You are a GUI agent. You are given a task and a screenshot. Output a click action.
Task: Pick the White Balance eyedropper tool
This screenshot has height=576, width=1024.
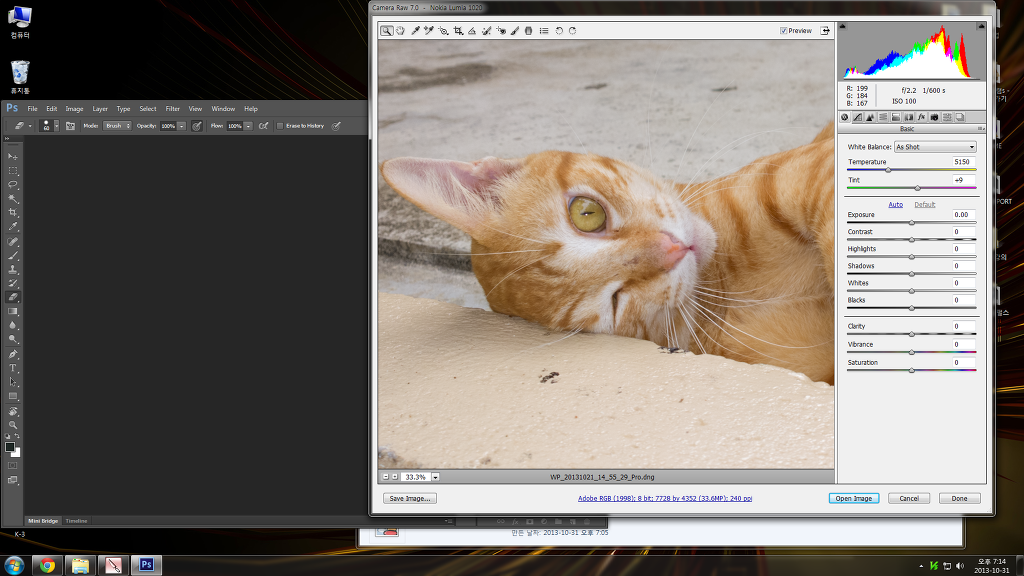click(415, 31)
